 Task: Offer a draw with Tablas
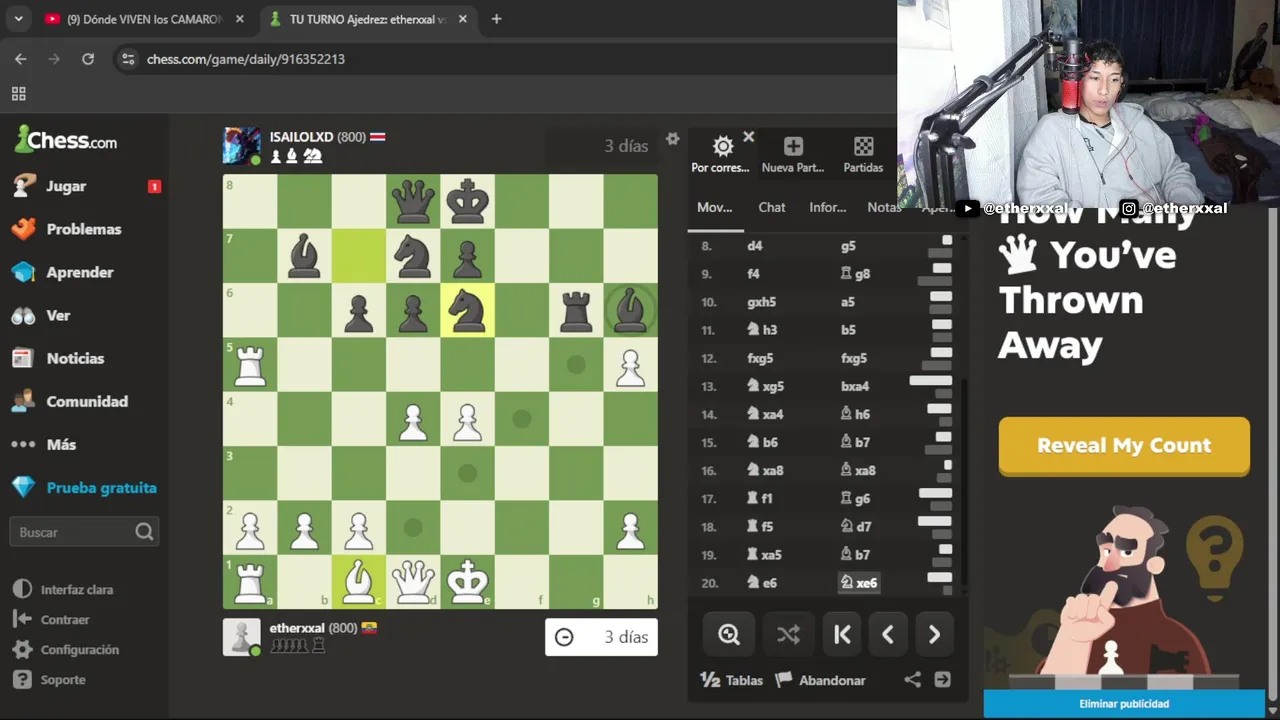point(731,680)
